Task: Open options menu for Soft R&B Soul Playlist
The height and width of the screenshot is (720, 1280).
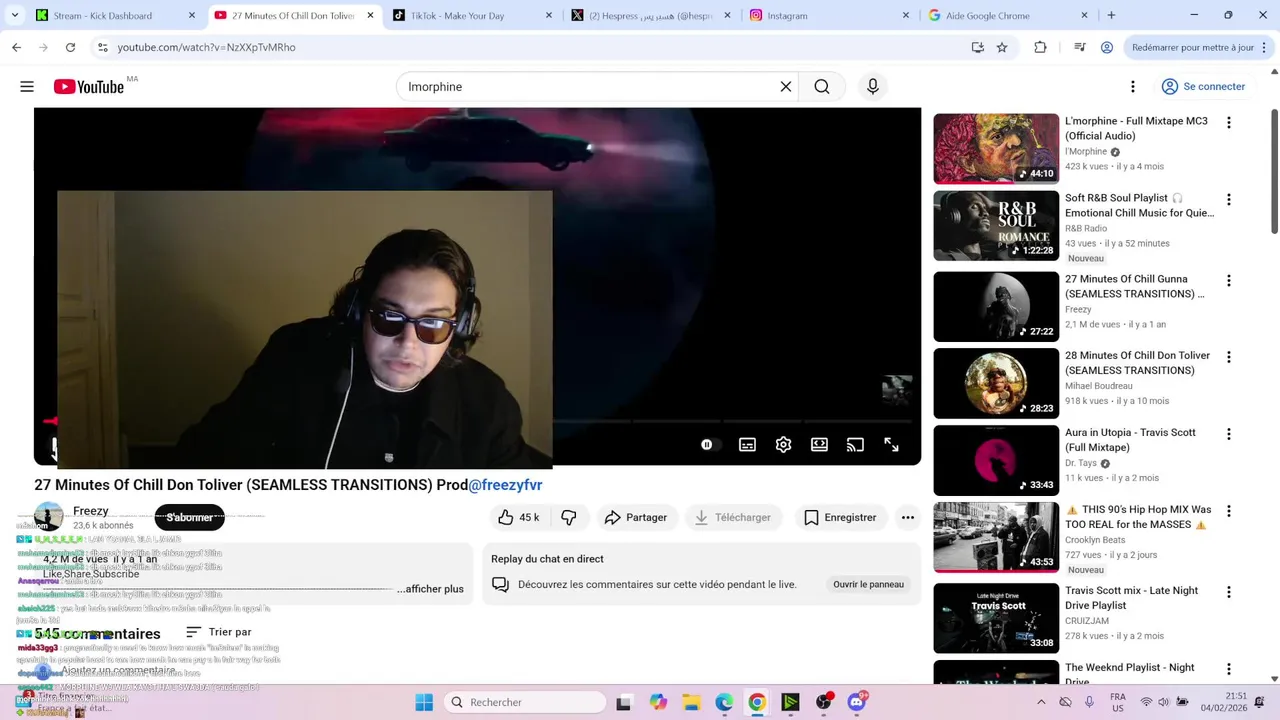Action: pos(1229,200)
